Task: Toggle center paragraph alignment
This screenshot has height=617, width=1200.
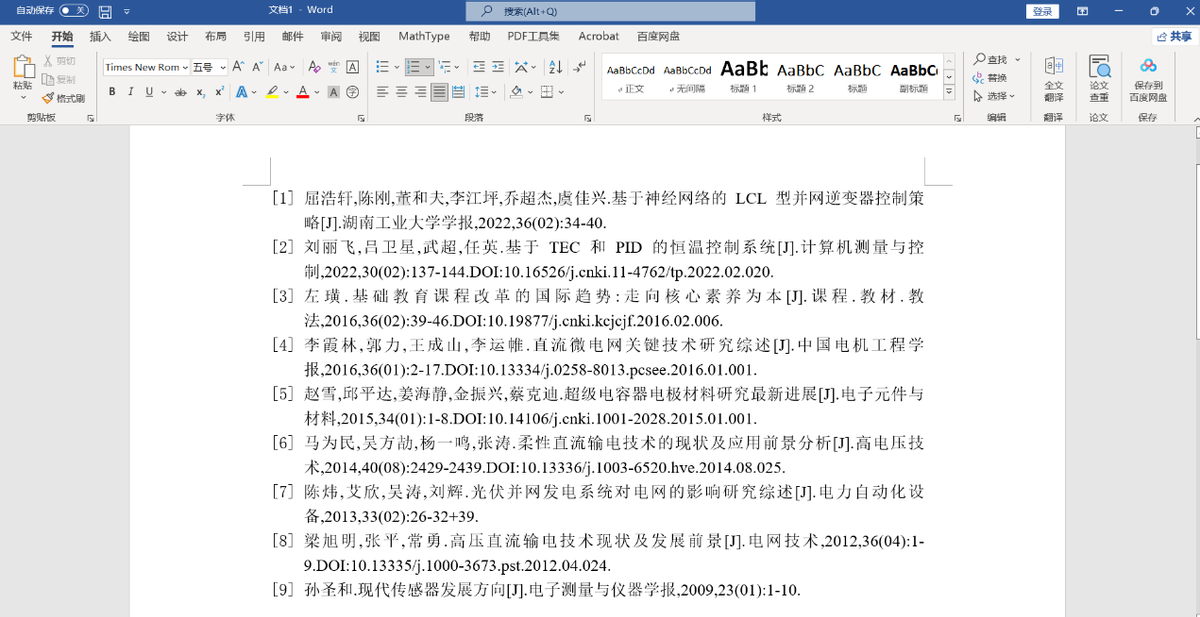Action: coord(401,92)
